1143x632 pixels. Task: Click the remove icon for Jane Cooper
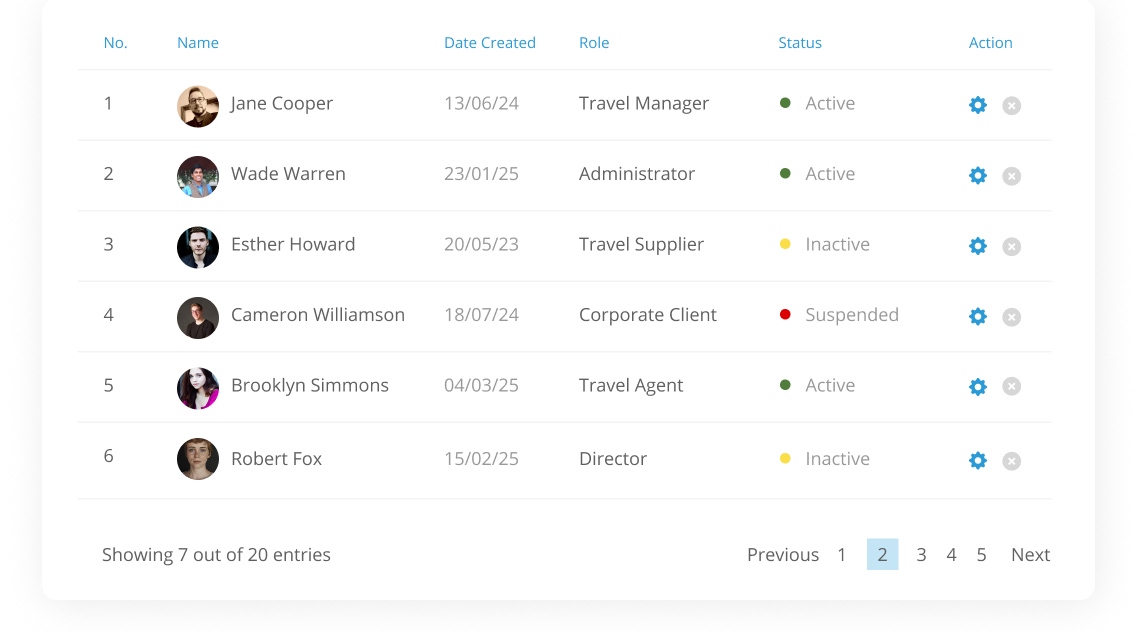click(x=1011, y=104)
